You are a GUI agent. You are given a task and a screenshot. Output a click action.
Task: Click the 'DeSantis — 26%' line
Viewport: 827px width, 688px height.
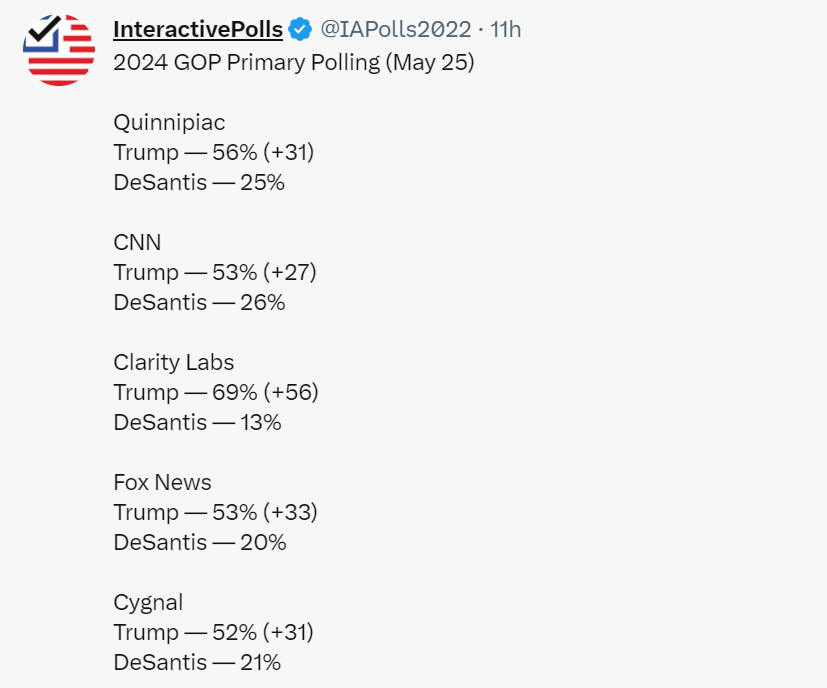pyautogui.click(x=199, y=303)
